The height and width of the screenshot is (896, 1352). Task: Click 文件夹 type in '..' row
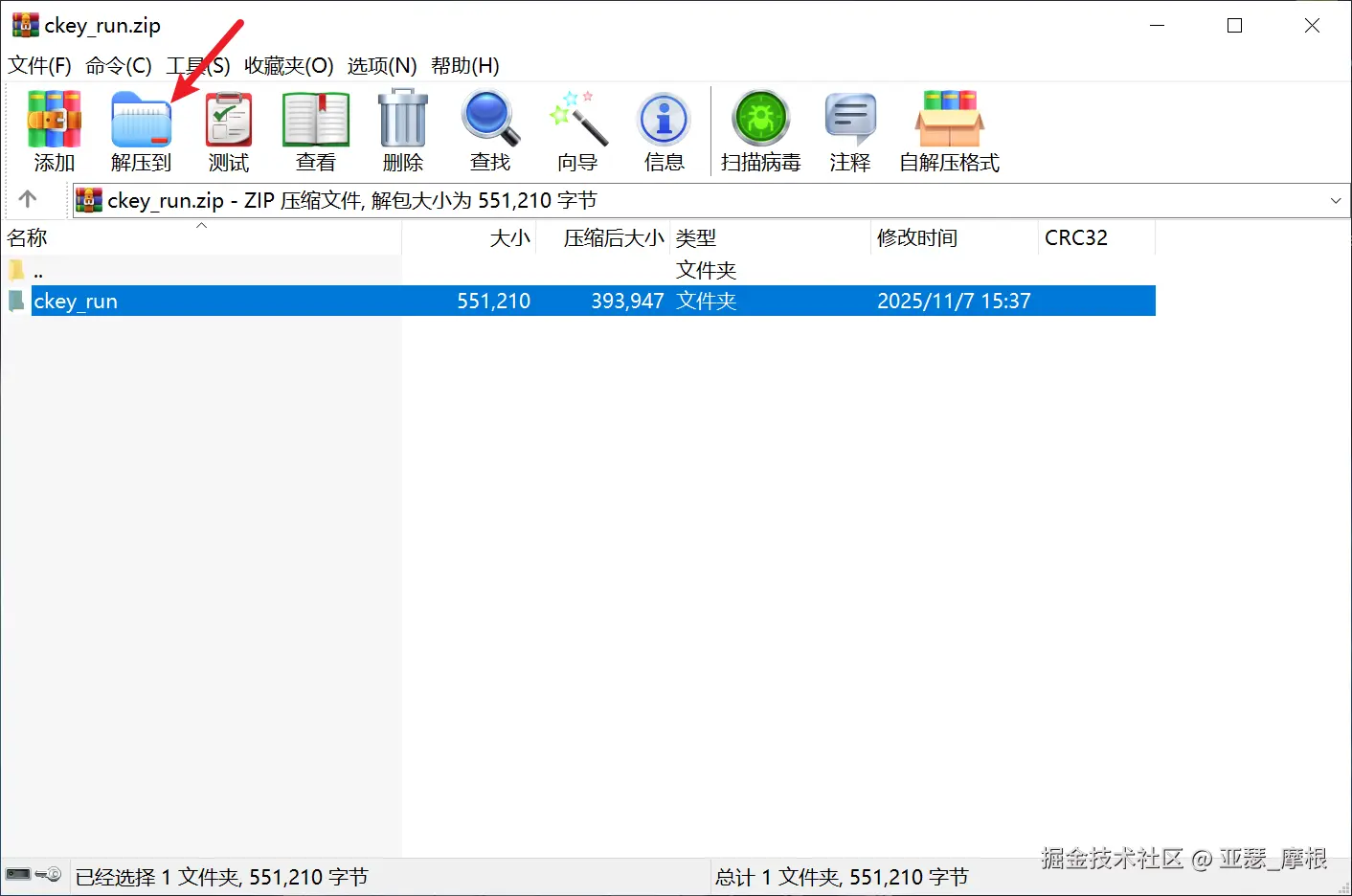pyautogui.click(x=706, y=270)
